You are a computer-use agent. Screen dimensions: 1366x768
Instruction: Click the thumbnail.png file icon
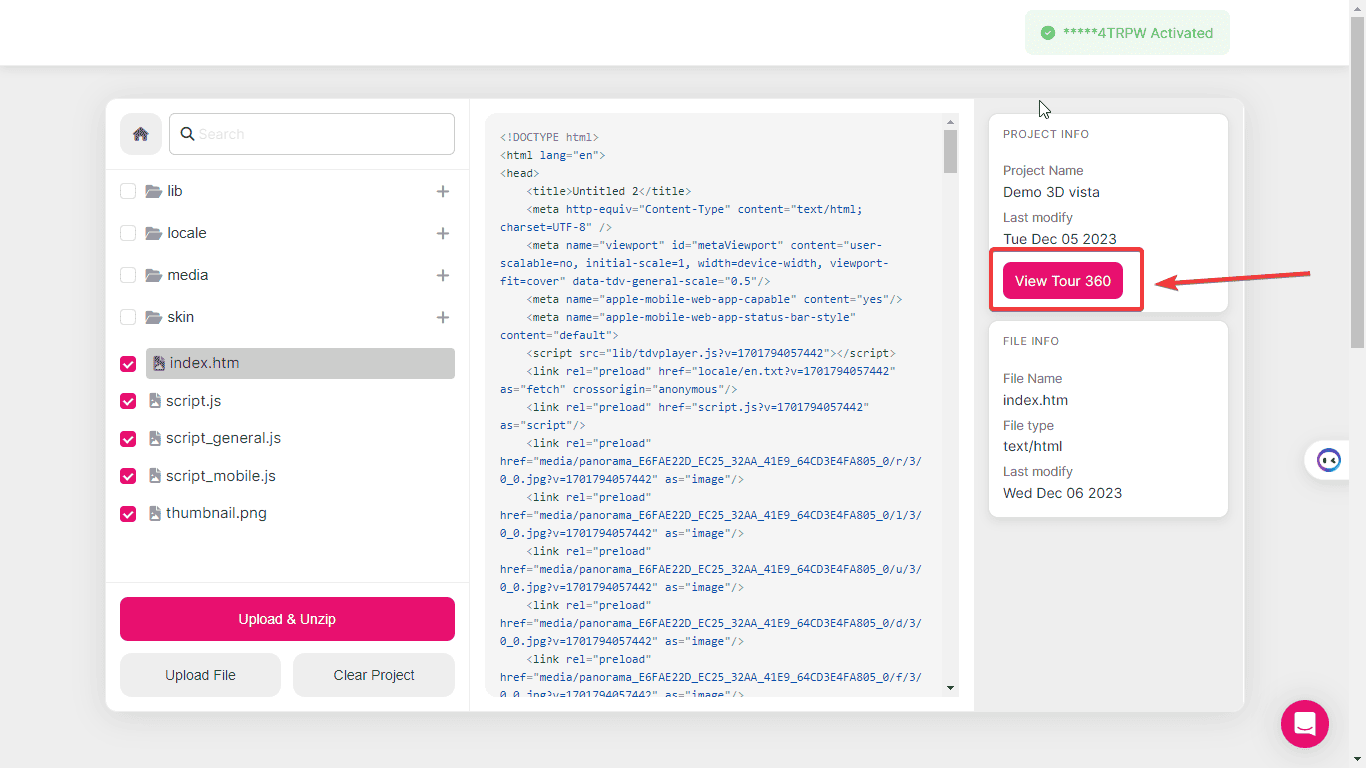coord(155,513)
